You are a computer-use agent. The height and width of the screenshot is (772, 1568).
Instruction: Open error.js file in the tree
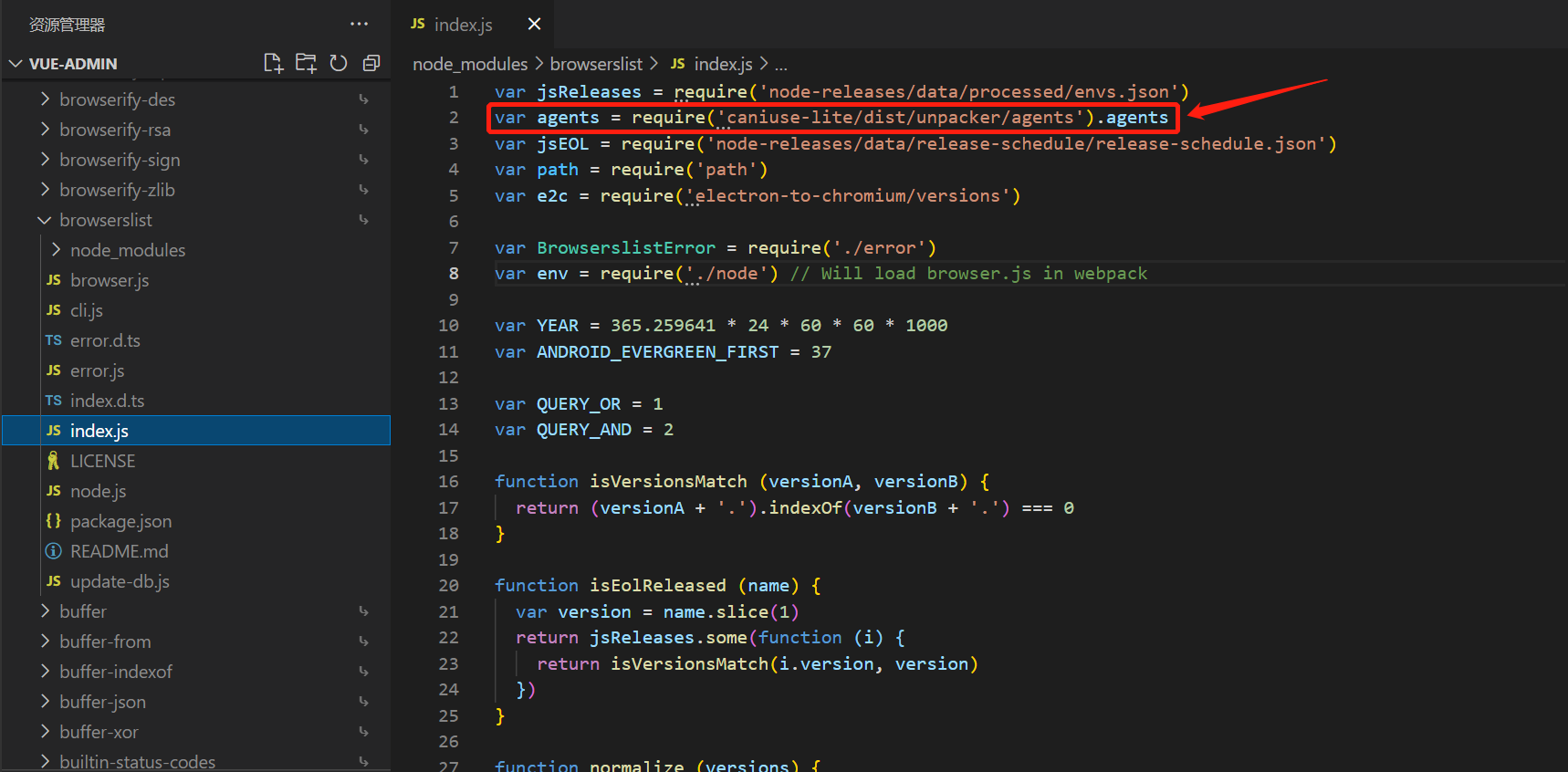tap(196, 370)
